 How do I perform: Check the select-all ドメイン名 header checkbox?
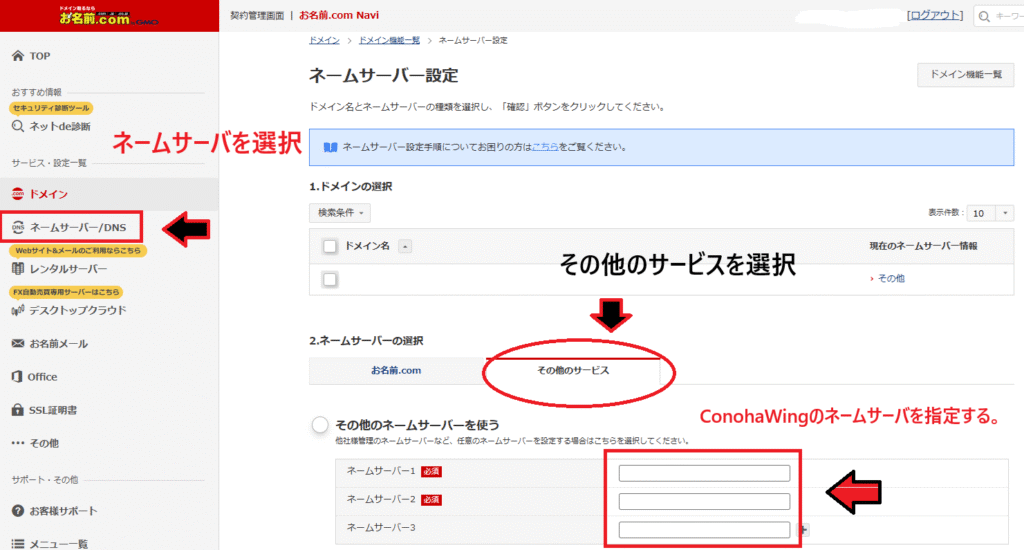click(330, 246)
